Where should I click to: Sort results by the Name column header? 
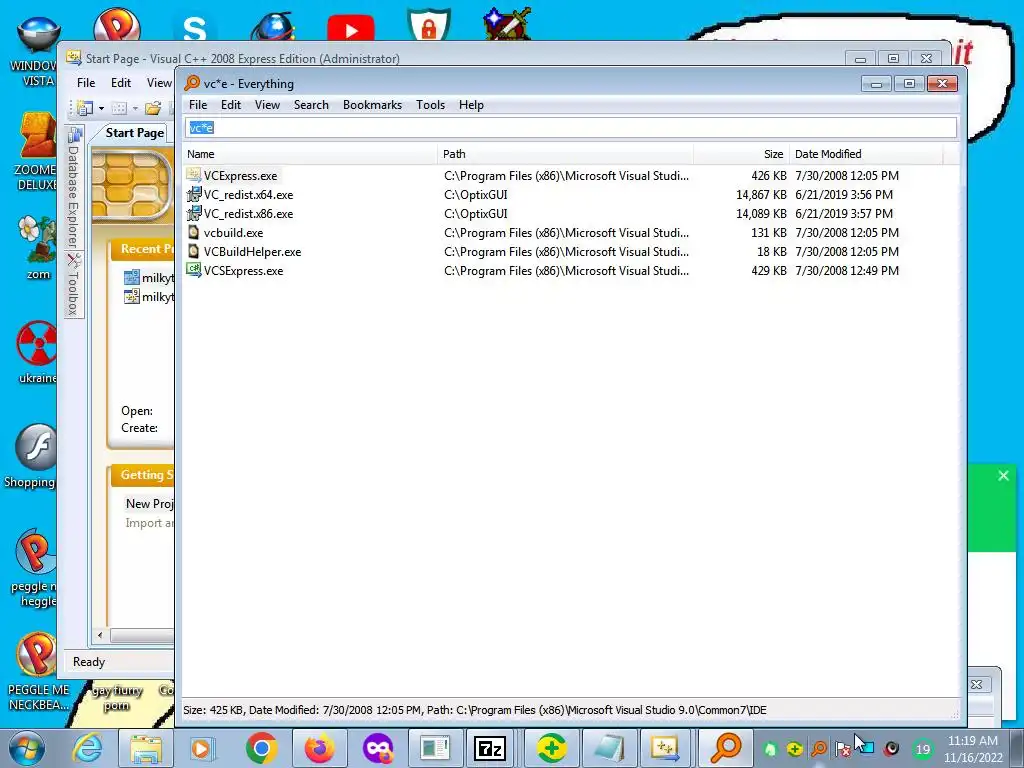(x=310, y=154)
